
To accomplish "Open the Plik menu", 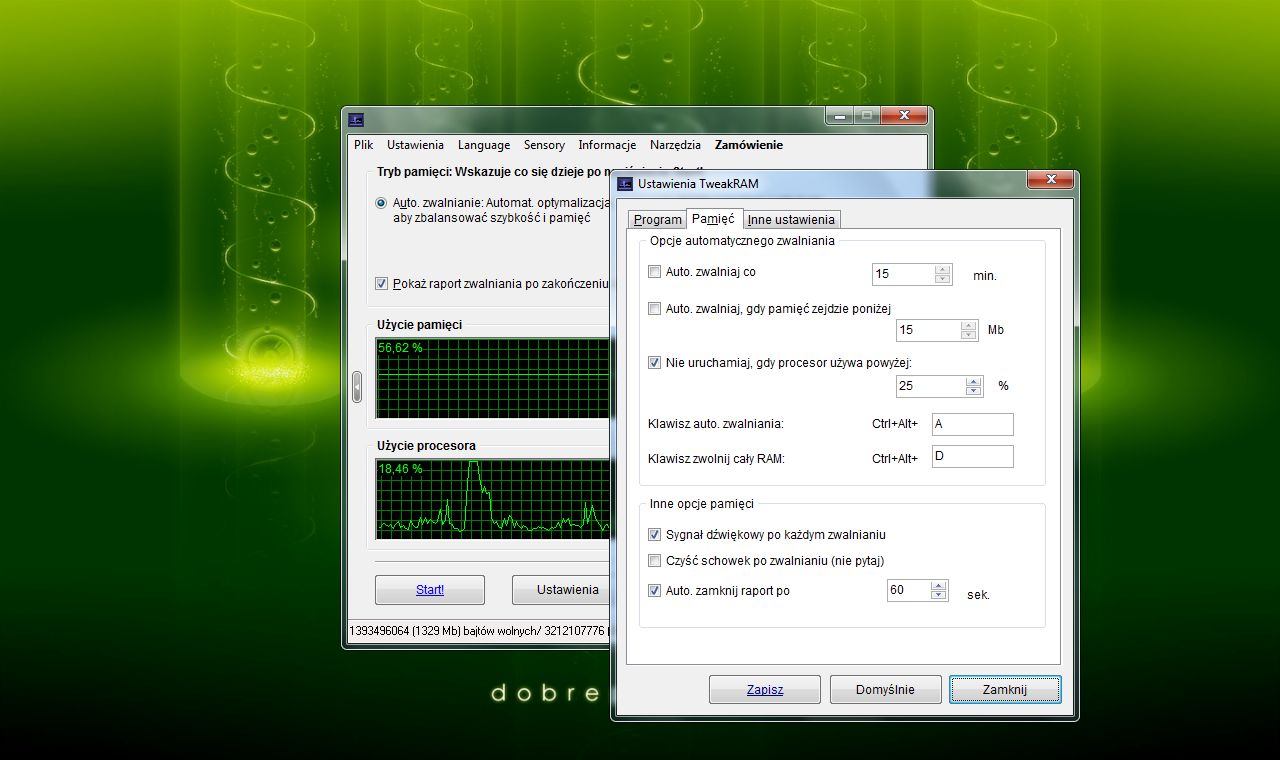I will [363, 145].
